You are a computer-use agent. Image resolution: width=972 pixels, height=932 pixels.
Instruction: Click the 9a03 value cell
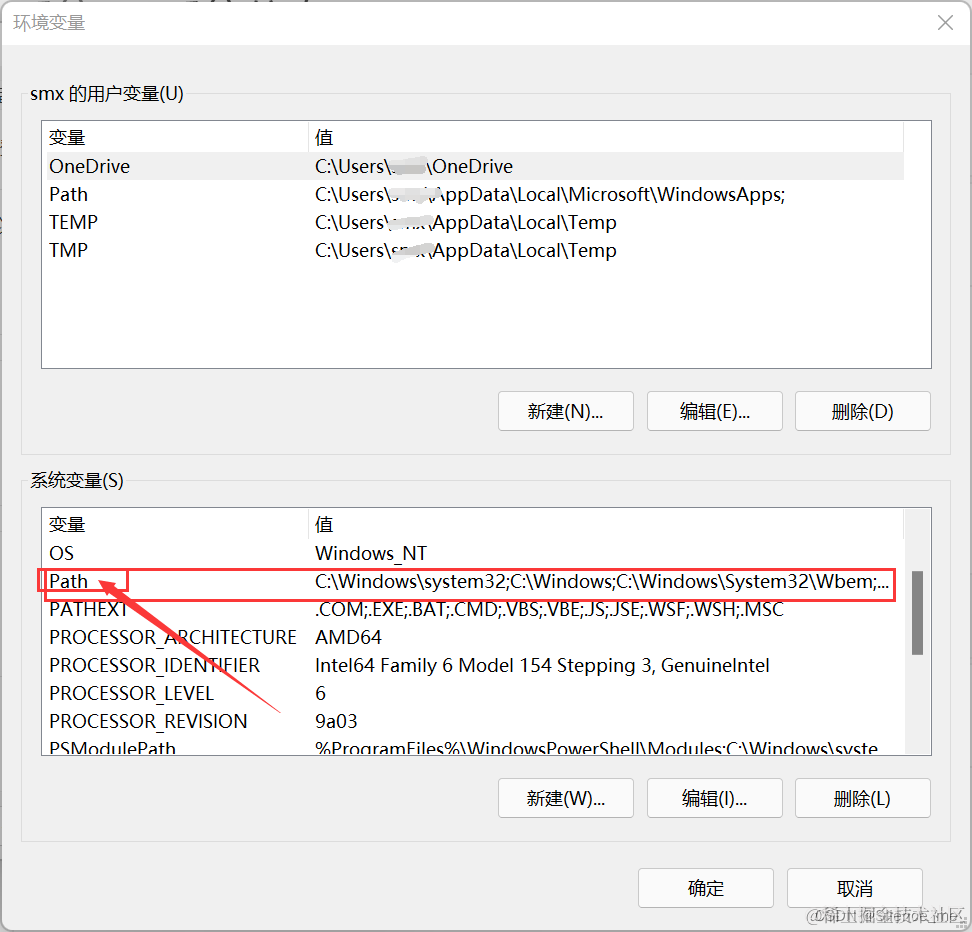coord(336,721)
